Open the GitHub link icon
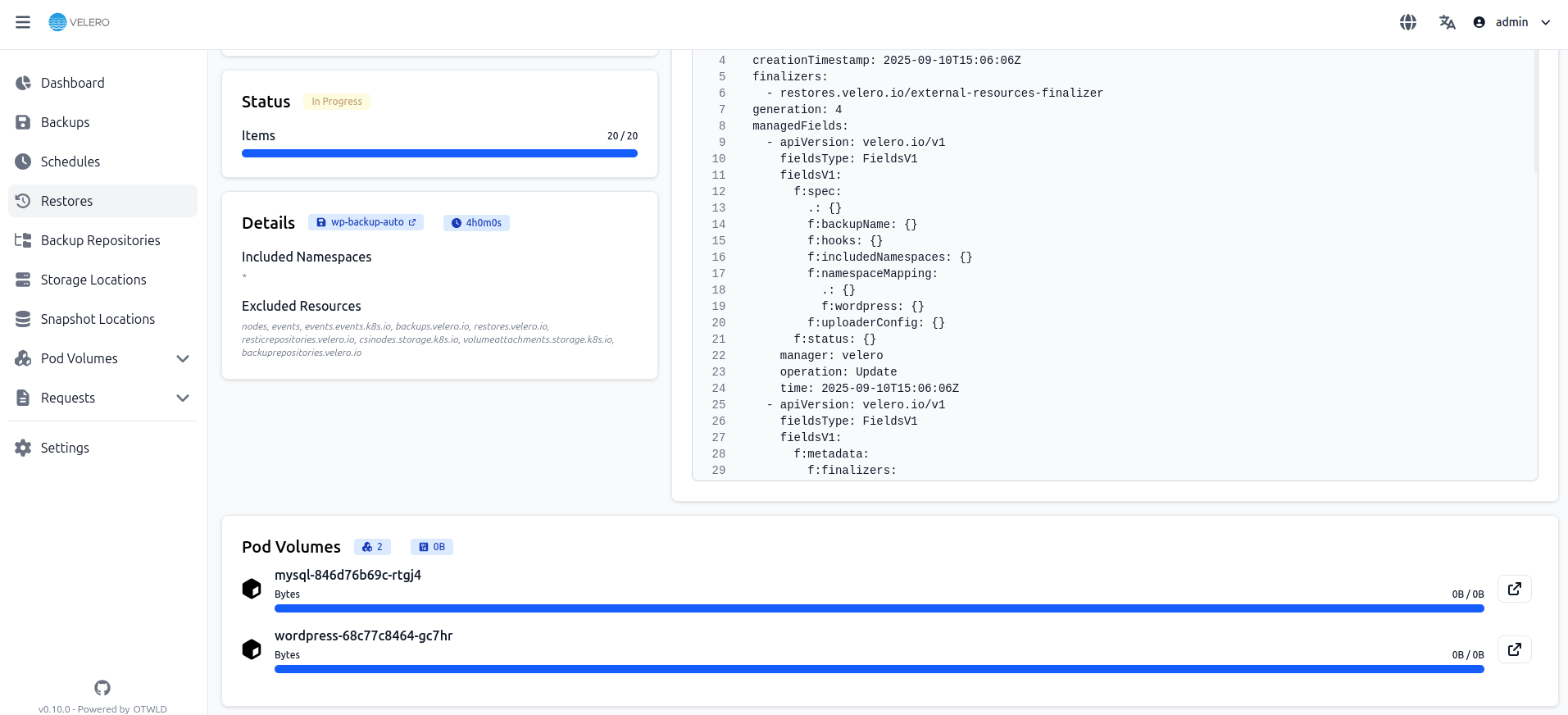1568x715 pixels. click(102, 687)
